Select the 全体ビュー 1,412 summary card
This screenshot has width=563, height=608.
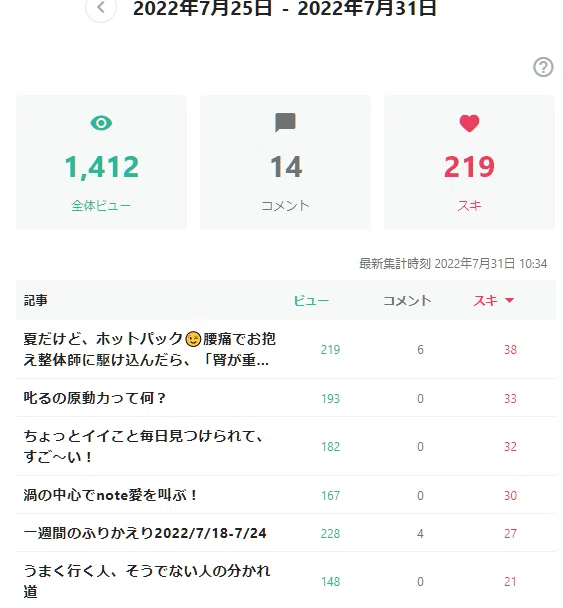[x=101, y=162]
